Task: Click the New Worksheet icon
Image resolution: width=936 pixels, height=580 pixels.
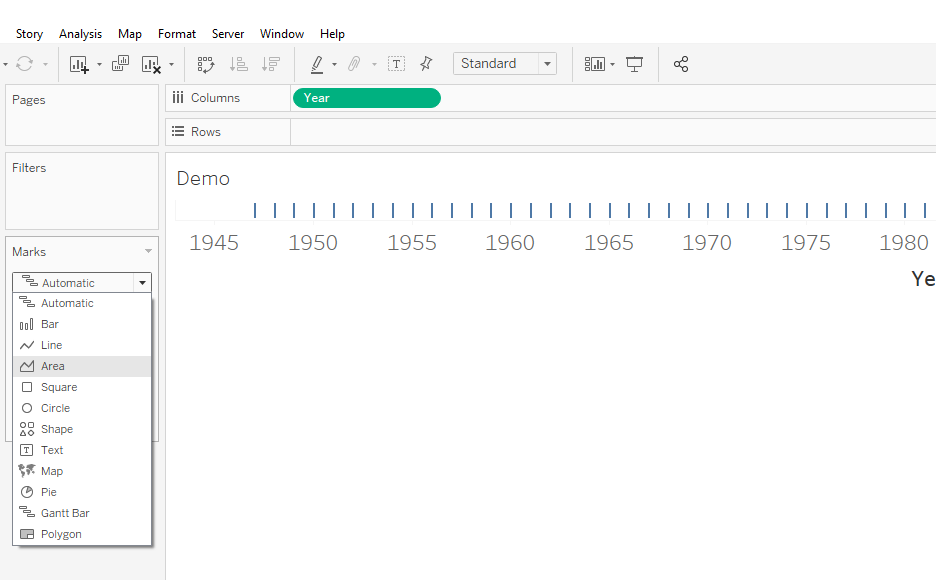Action: coord(79,64)
